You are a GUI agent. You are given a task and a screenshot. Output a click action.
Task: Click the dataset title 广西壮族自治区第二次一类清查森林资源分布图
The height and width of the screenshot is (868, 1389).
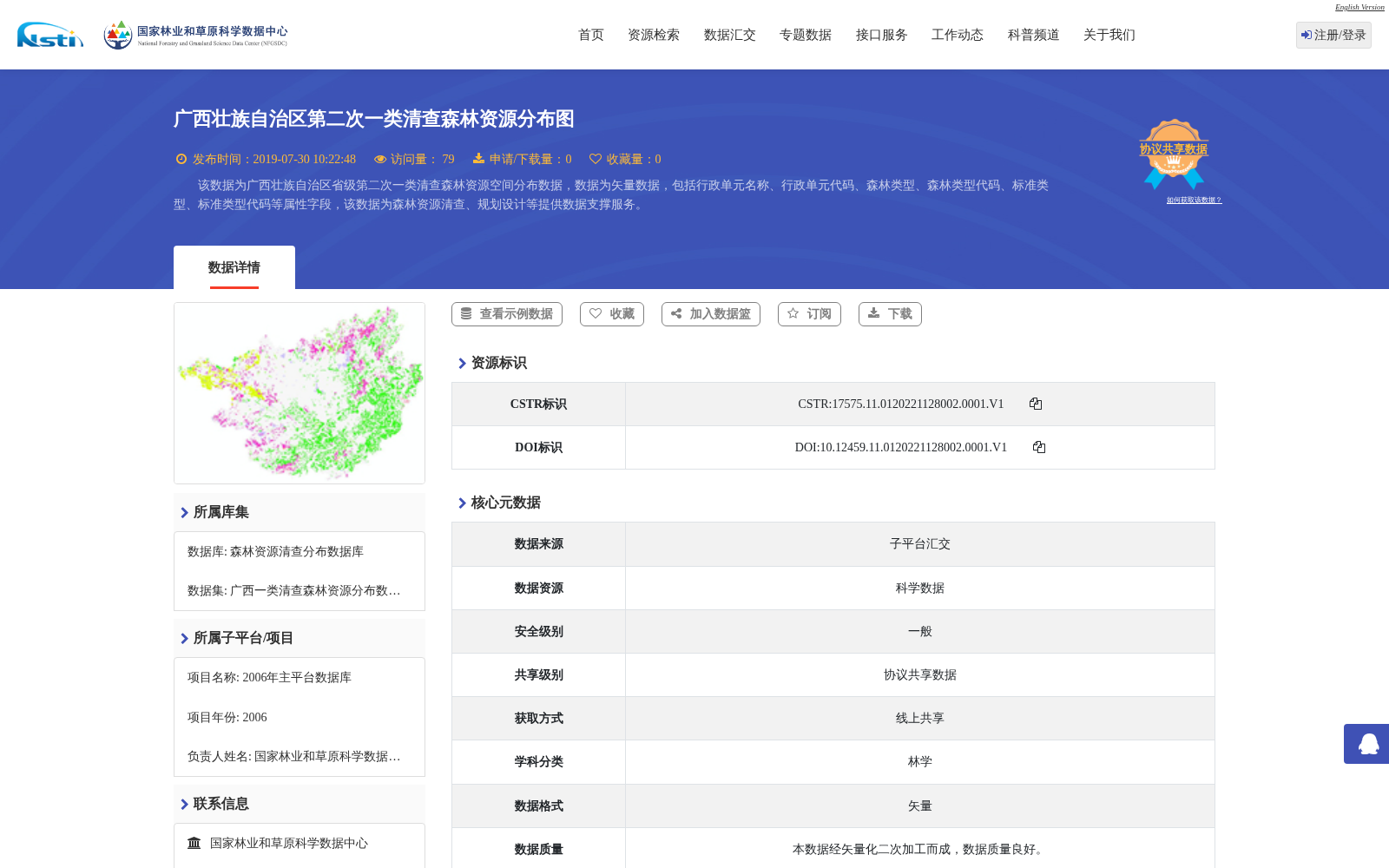tap(374, 119)
